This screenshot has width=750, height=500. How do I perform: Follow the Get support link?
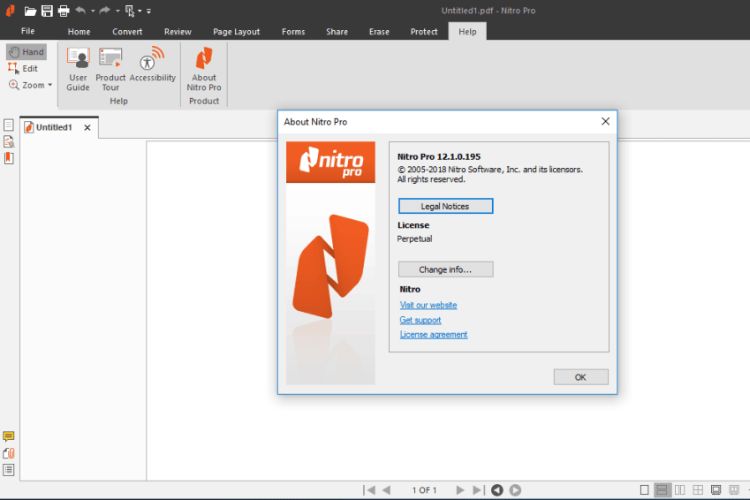click(420, 320)
